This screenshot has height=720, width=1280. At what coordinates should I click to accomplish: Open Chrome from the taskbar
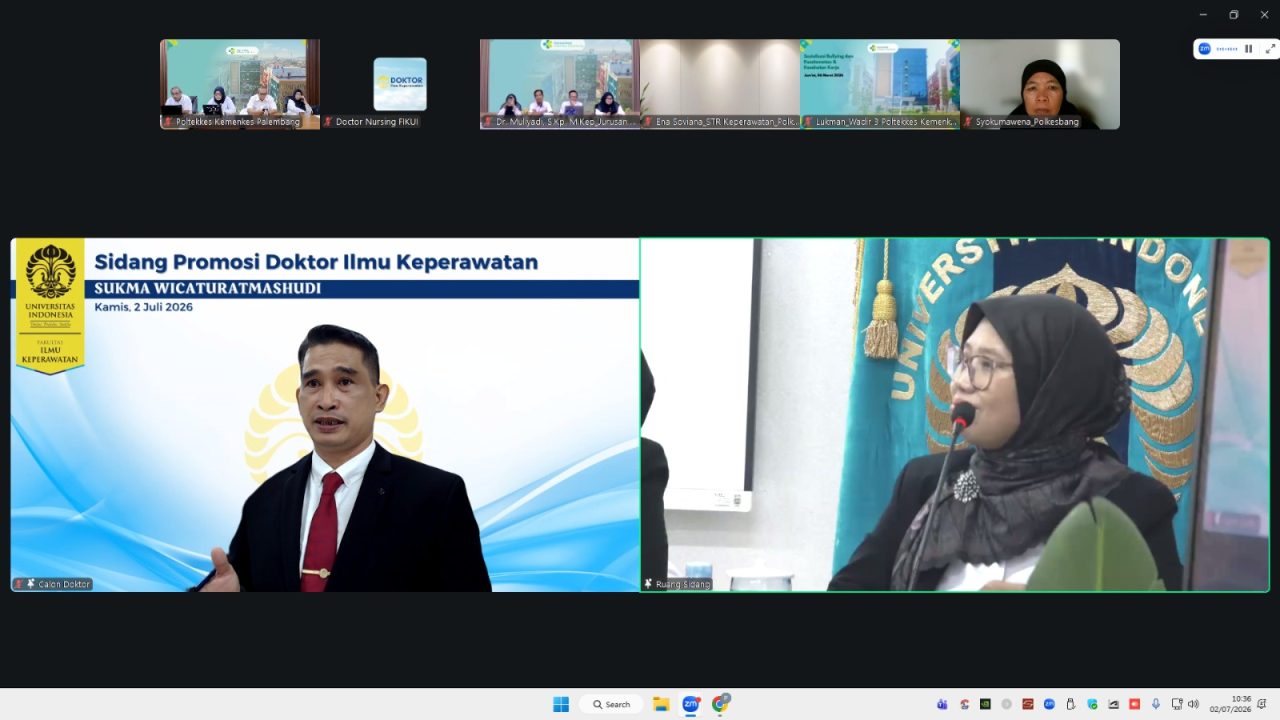[721, 704]
